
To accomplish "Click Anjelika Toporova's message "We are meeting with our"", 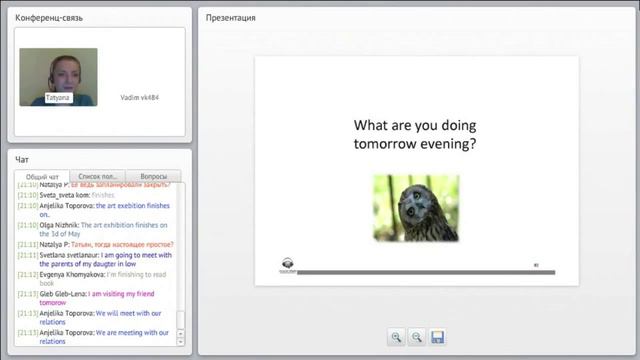I will 132,333.
